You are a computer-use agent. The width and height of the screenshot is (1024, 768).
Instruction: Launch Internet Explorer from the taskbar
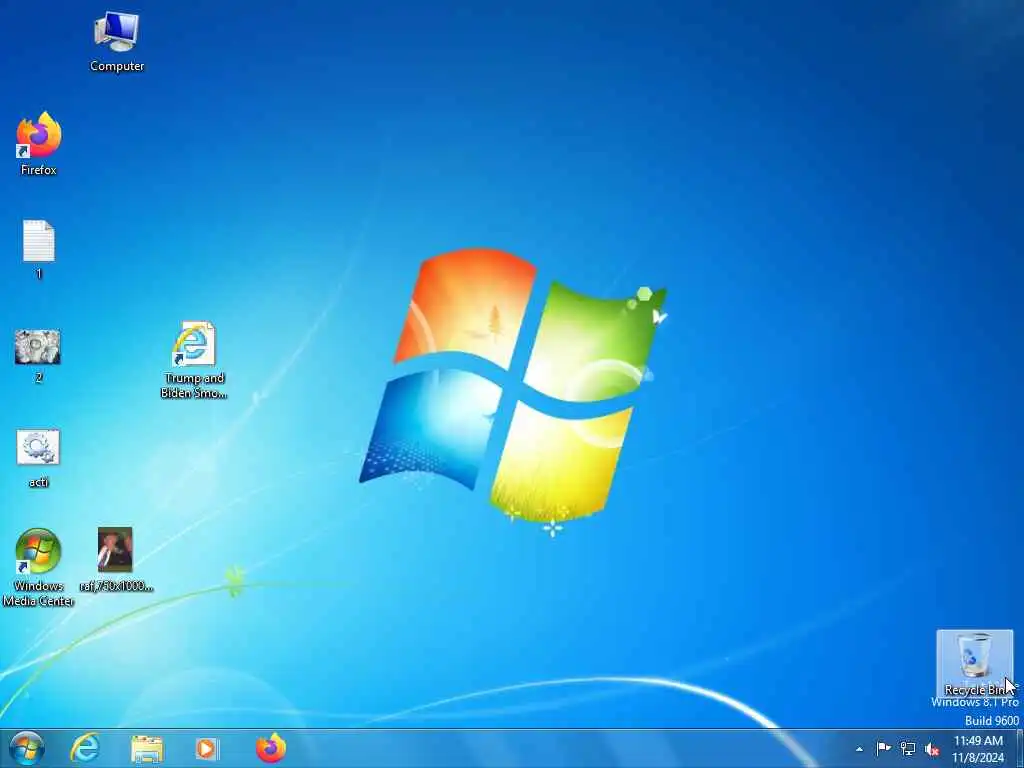coord(86,748)
